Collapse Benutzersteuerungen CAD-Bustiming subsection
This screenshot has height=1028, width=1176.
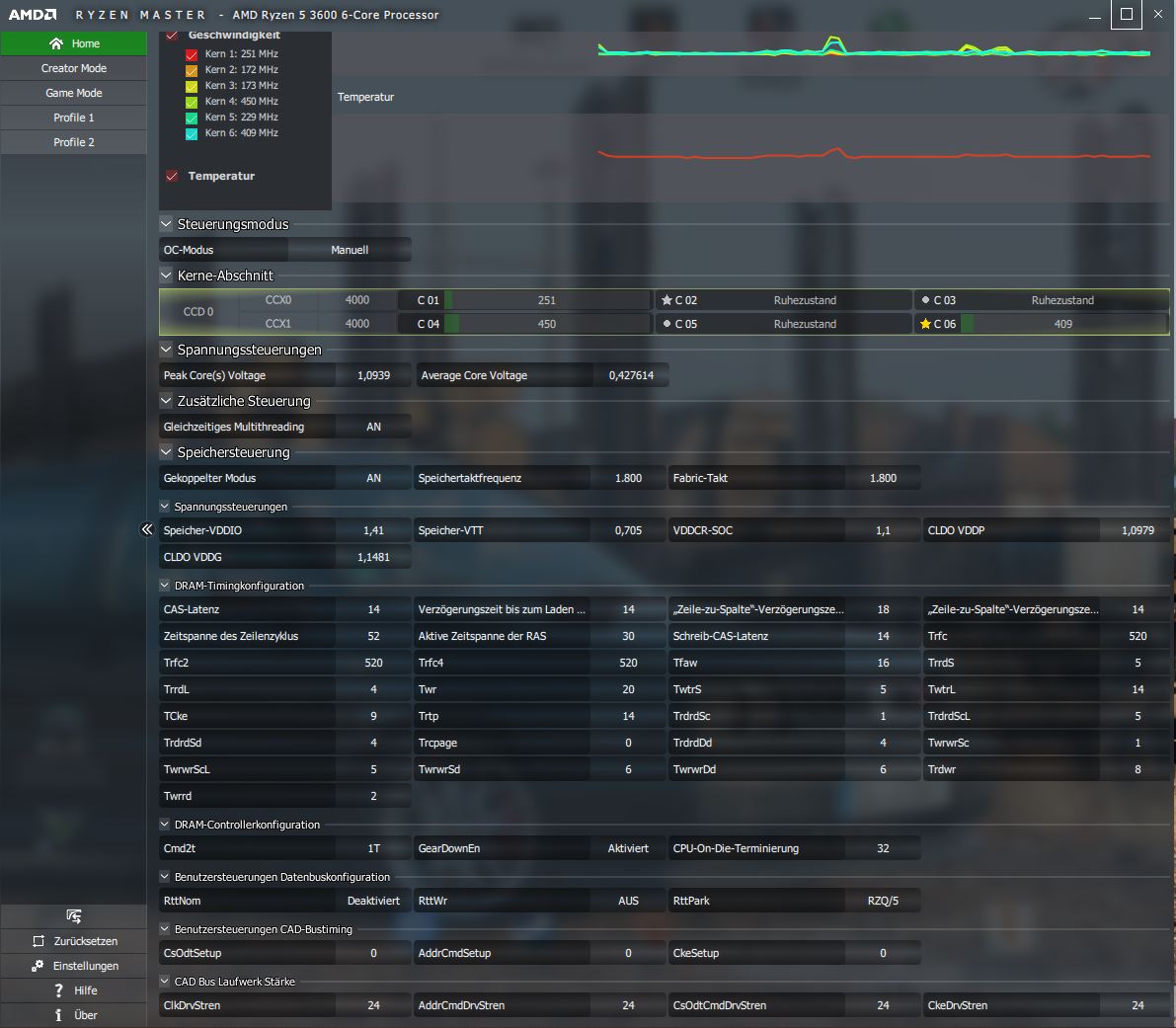click(164, 929)
